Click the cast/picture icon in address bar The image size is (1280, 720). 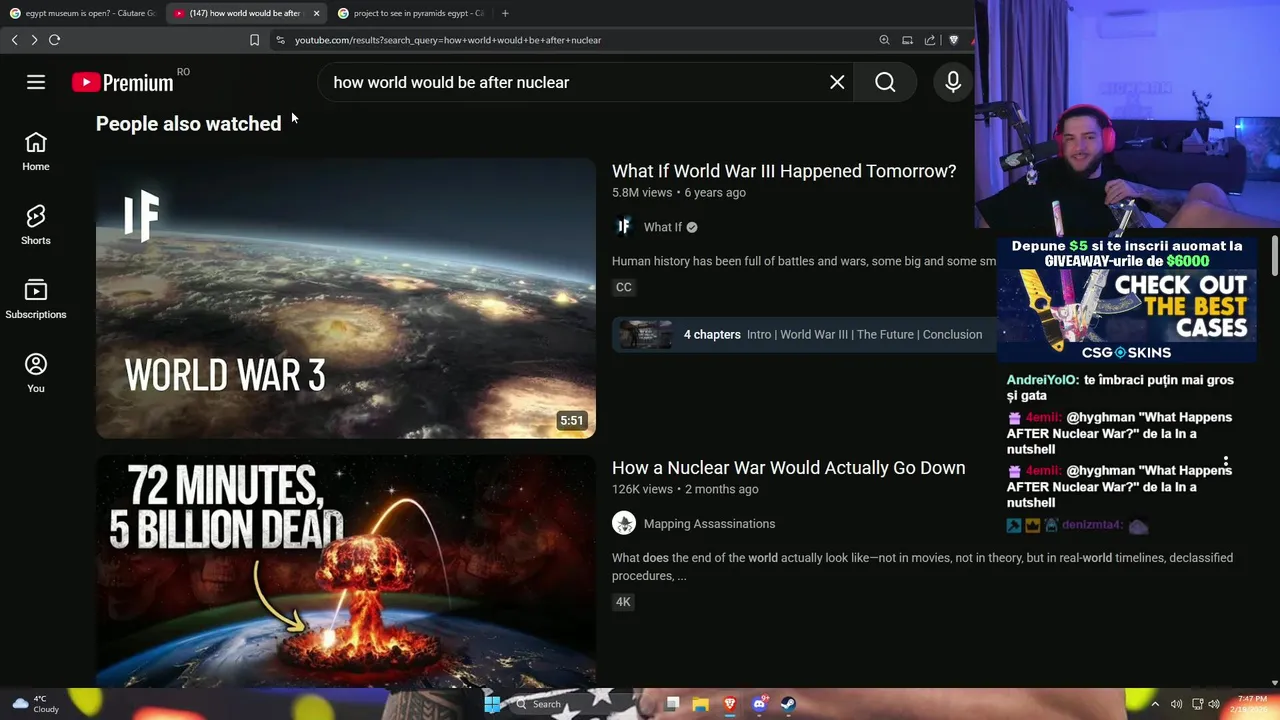[907, 40]
